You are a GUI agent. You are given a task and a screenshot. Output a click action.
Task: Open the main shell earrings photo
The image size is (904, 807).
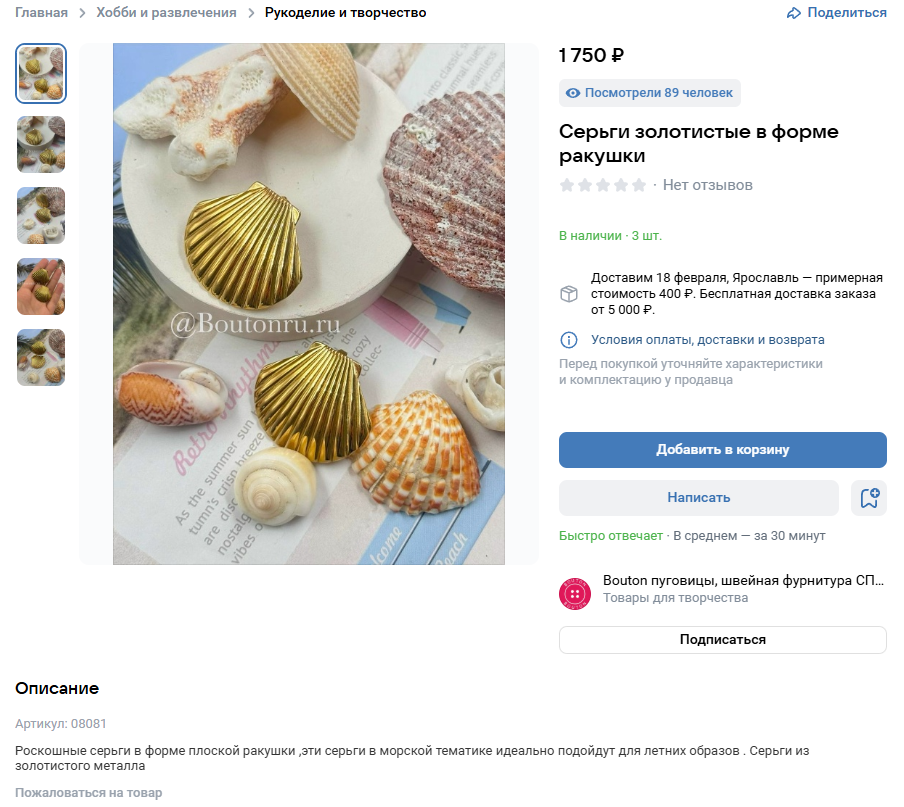(308, 304)
